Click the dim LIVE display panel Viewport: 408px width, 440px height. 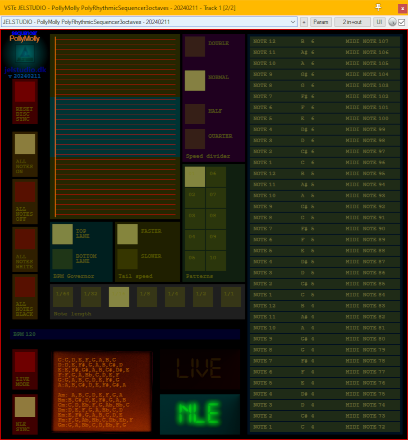200,369
